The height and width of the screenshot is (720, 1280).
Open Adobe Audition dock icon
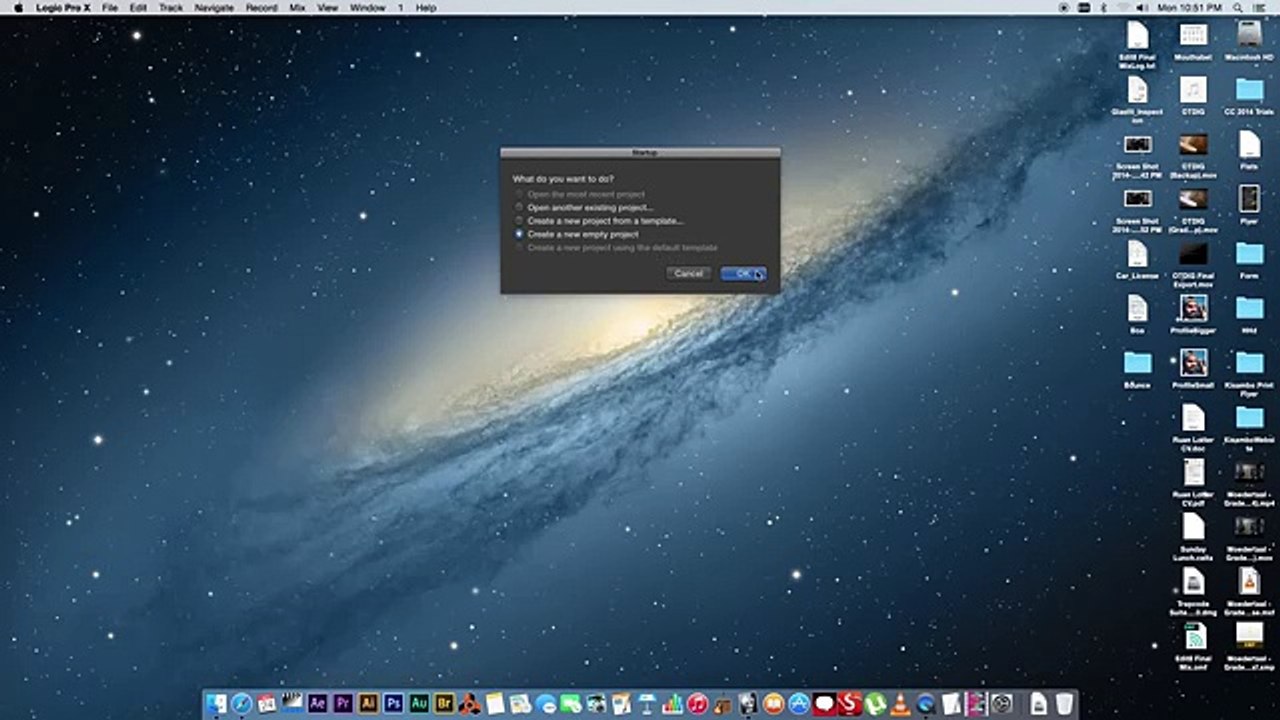419,704
